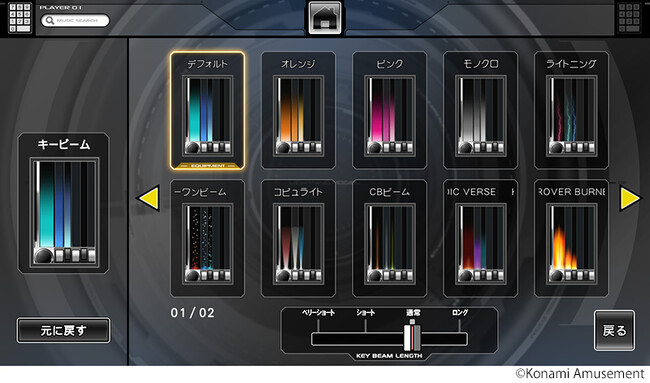Click the キービーム preview panel
This screenshot has height=383, width=650.
63,203
